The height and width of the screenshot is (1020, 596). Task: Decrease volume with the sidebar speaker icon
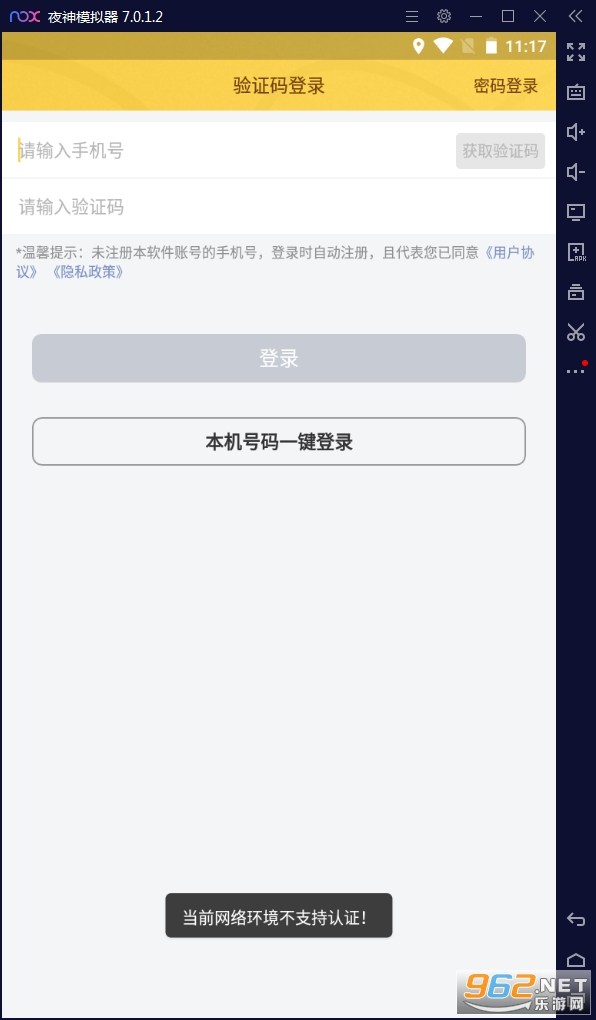pyautogui.click(x=576, y=172)
